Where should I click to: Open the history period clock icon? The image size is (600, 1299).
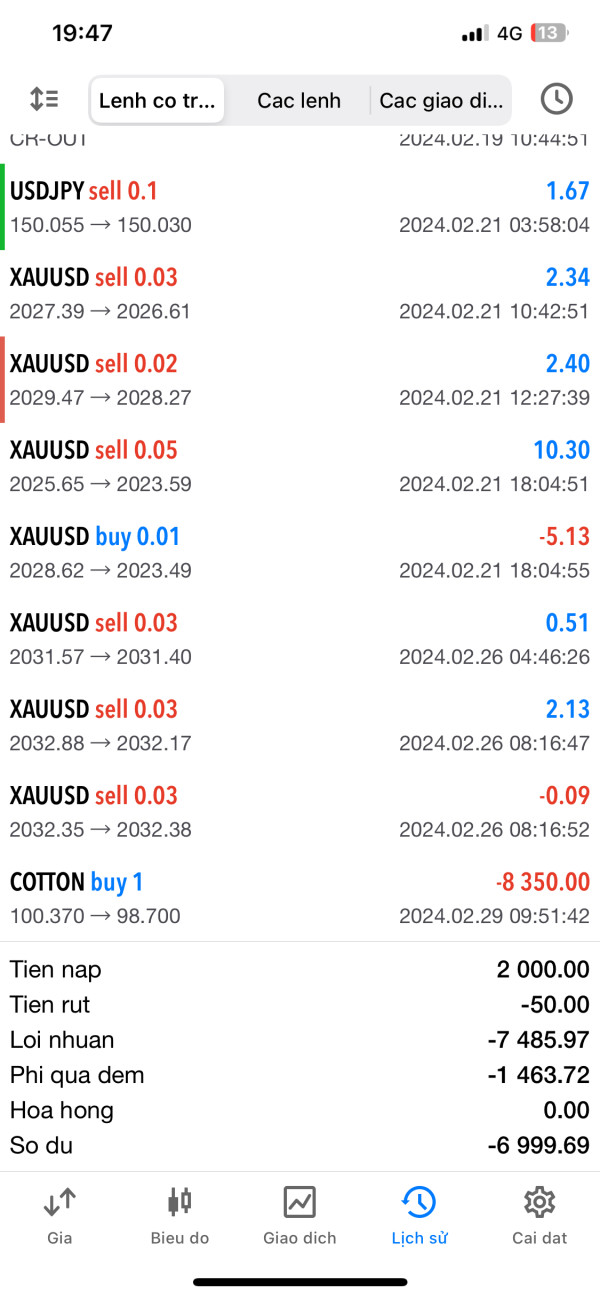coord(556,99)
